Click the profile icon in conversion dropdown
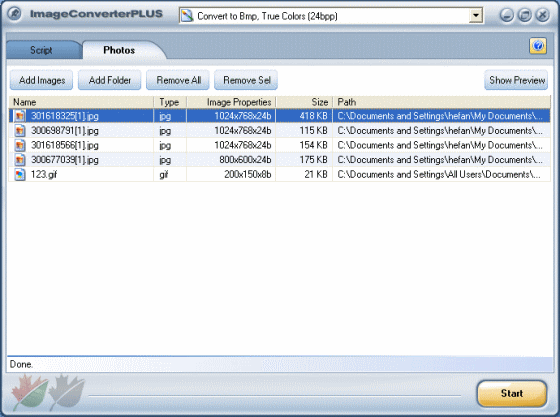Screen dimensions: 560x417 (187, 16)
